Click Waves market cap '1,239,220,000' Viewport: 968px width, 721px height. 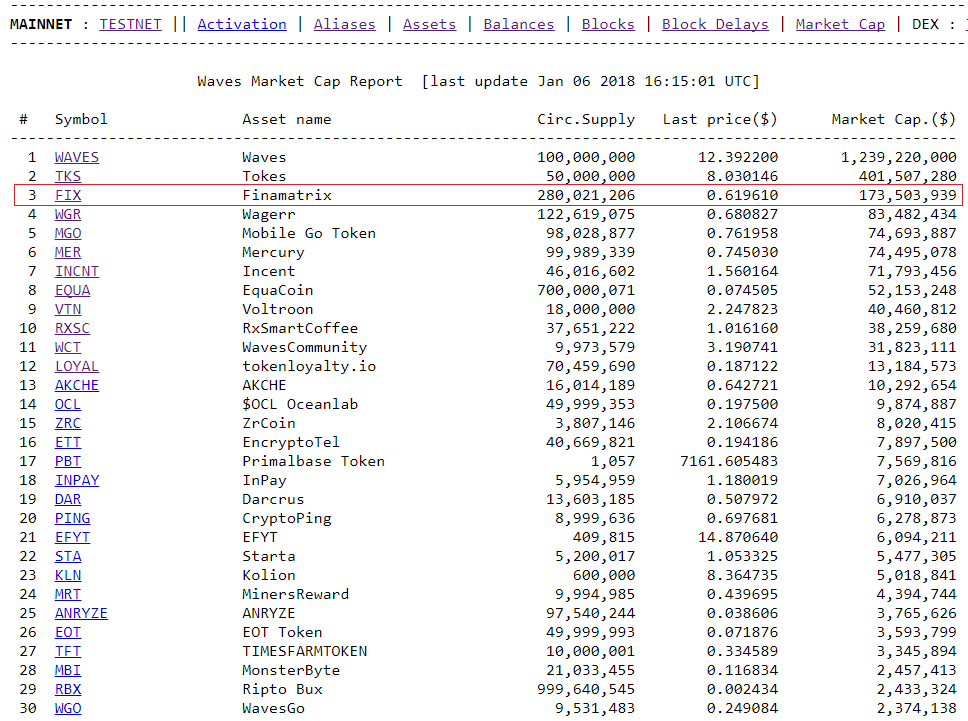(898, 157)
